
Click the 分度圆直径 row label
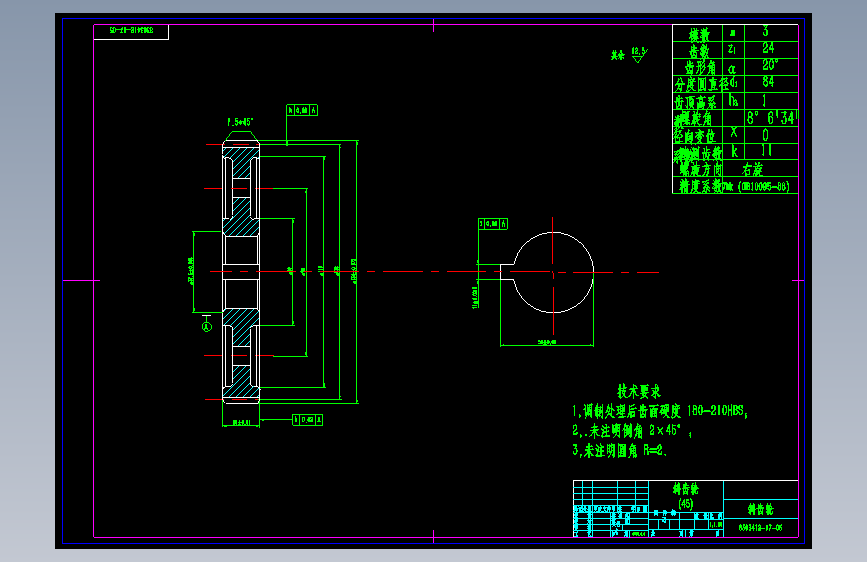tap(701, 85)
